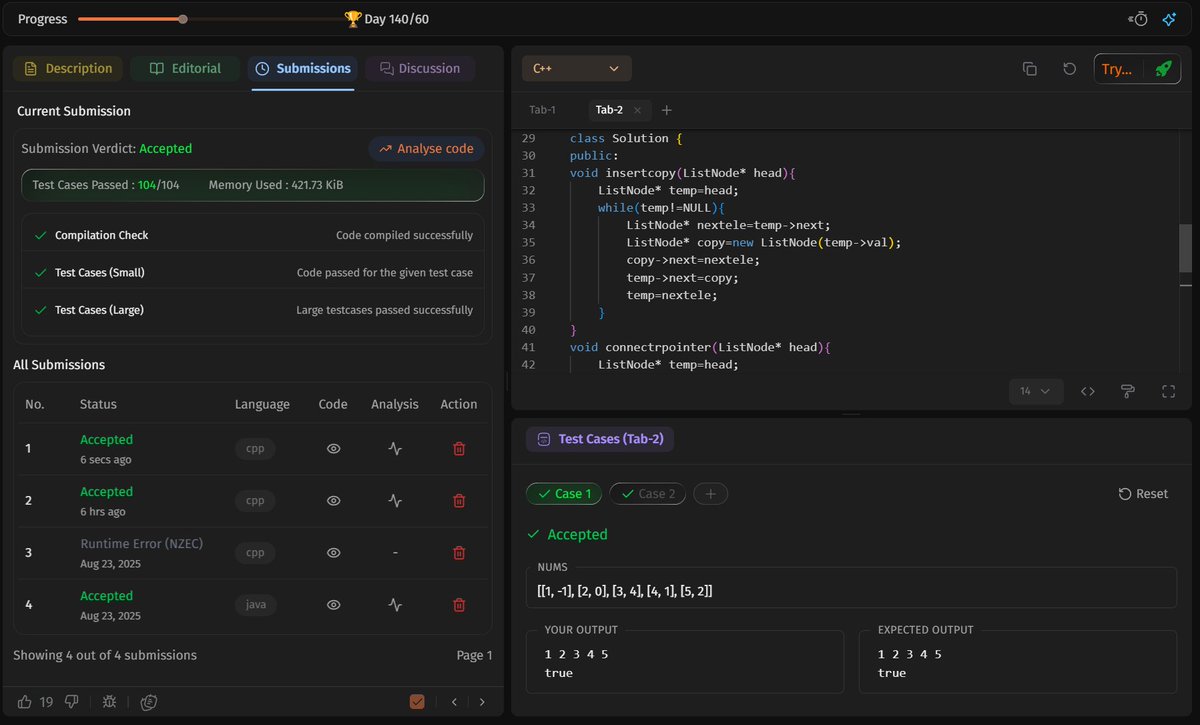Viewport: 1200px width, 725px height.
Task: Delete submission 1 with trash icon
Action: [459, 449]
